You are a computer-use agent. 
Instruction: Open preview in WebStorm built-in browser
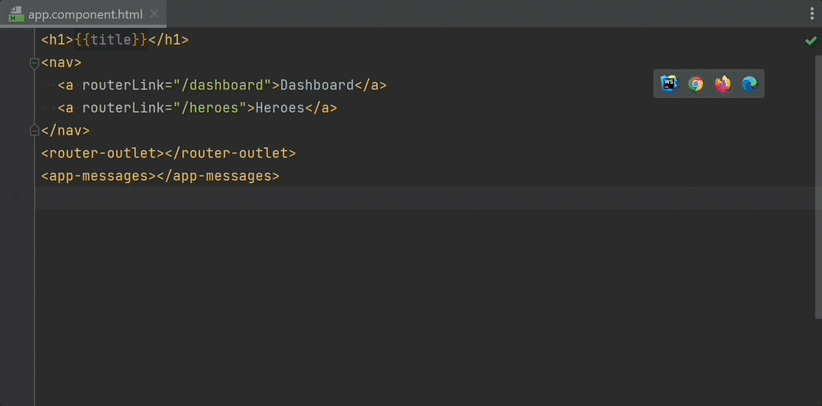click(669, 83)
